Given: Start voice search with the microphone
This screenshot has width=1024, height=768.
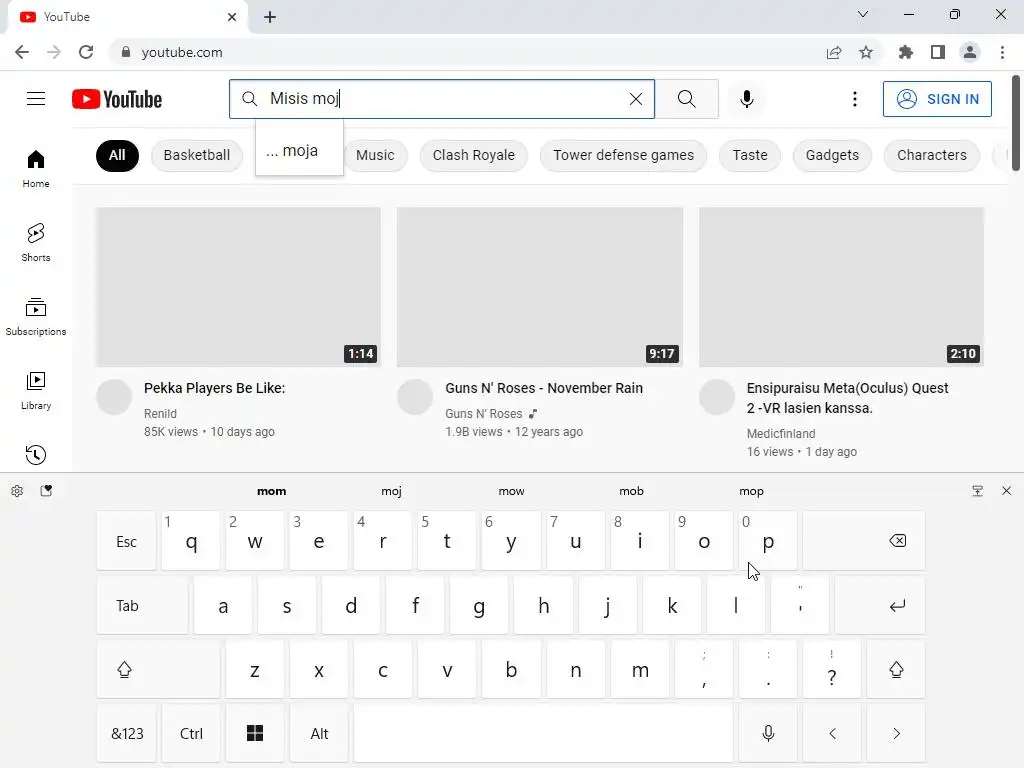Looking at the screenshot, I should [x=746, y=99].
